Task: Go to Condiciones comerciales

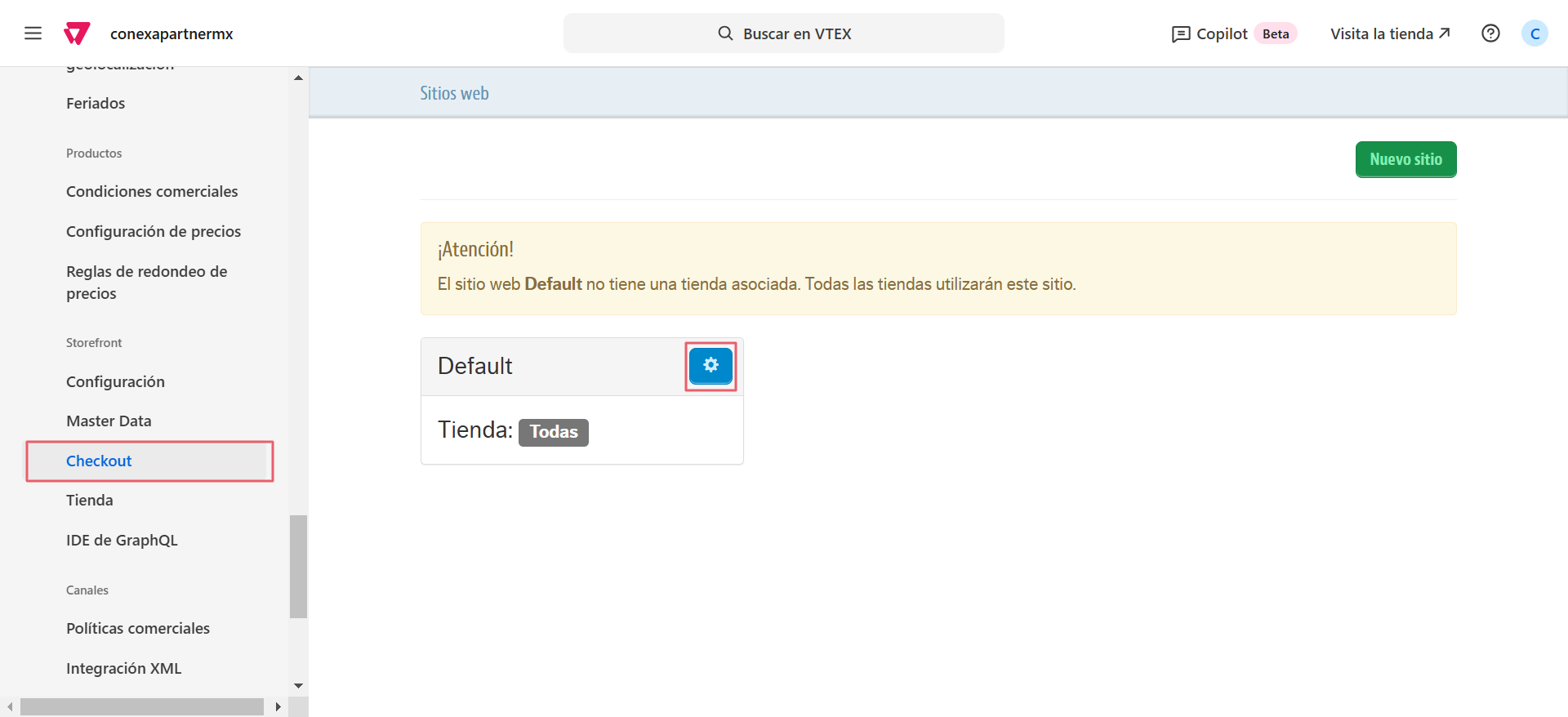Action: [152, 192]
